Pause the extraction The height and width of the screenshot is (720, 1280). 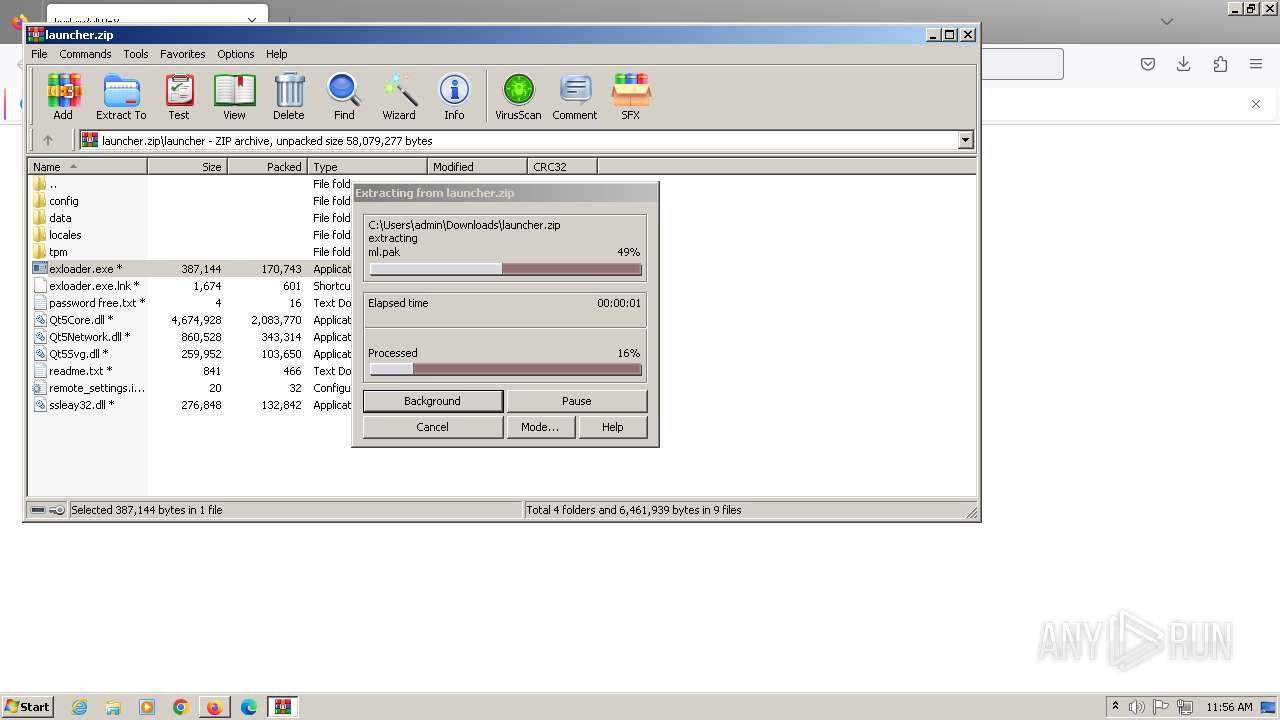[x=577, y=401]
